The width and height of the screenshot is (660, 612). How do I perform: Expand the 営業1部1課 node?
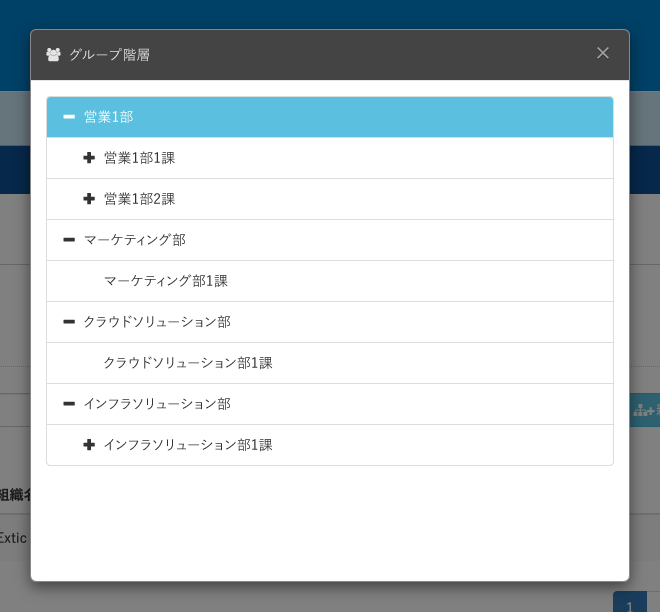[89, 158]
